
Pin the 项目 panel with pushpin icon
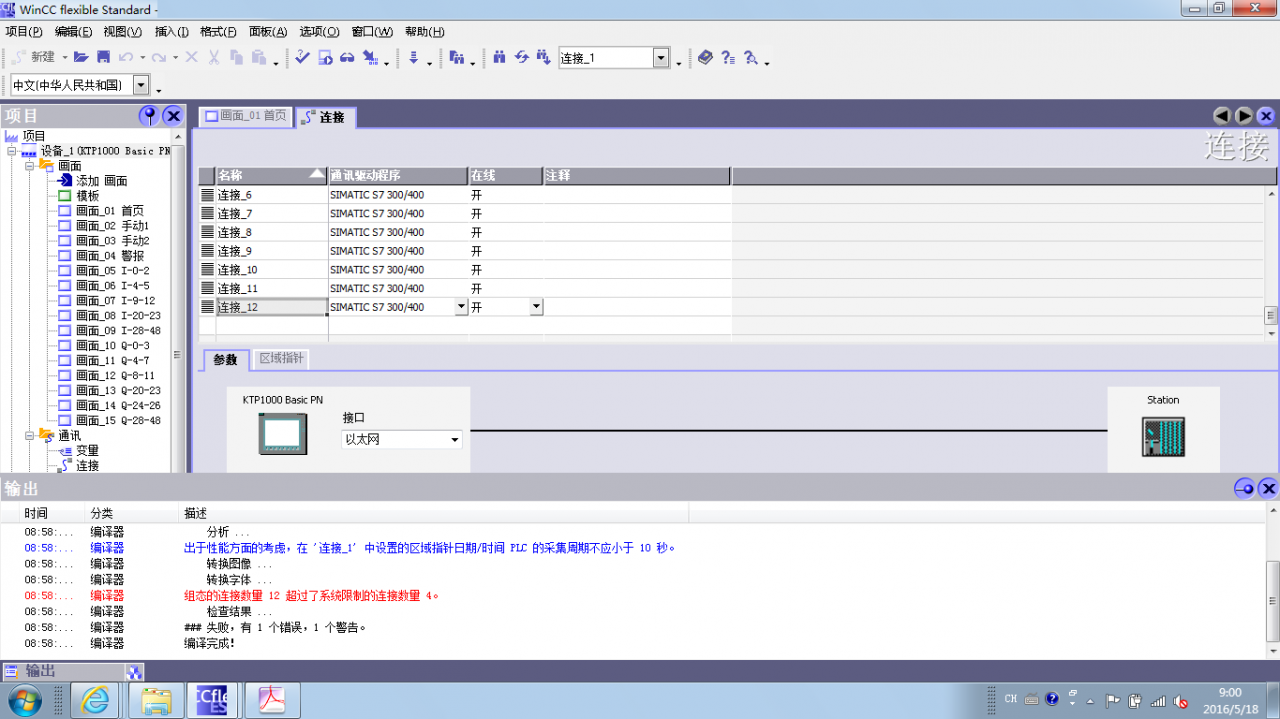click(x=149, y=116)
